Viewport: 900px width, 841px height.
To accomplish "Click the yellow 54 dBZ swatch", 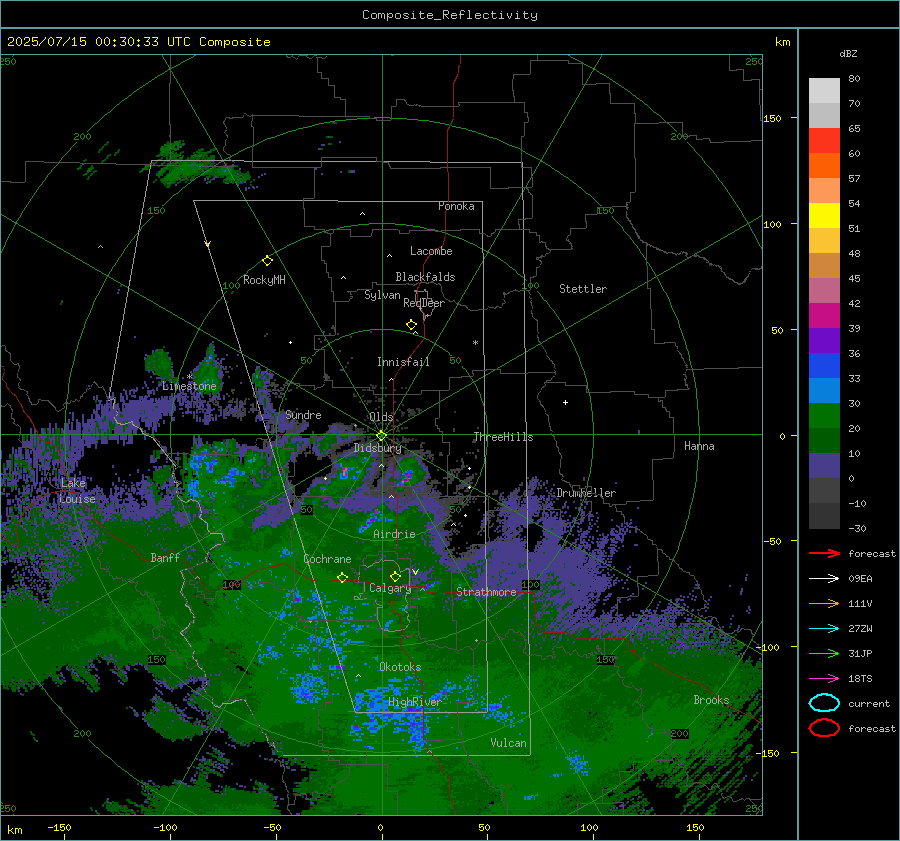I will (824, 215).
